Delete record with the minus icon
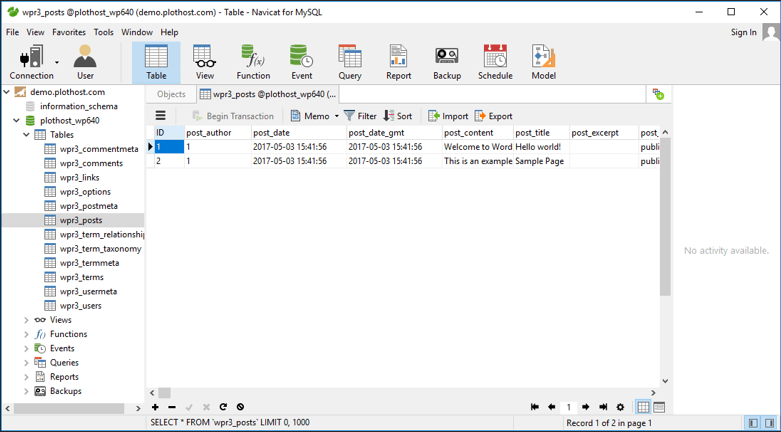The height and width of the screenshot is (432, 781). (x=172, y=407)
